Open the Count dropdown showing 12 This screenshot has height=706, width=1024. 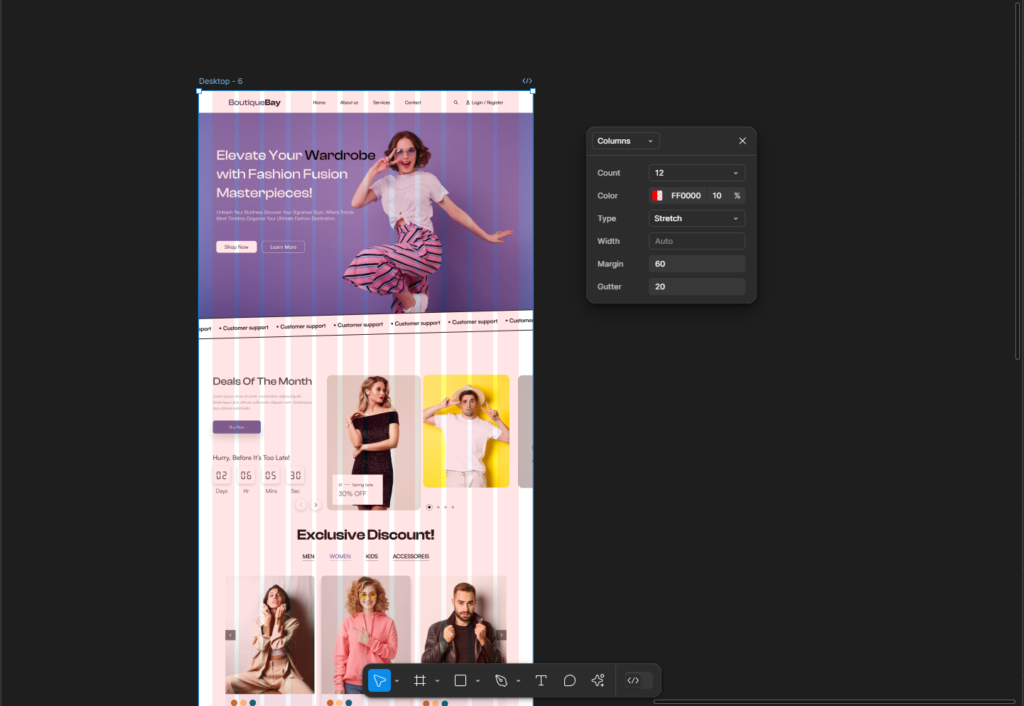(697, 173)
